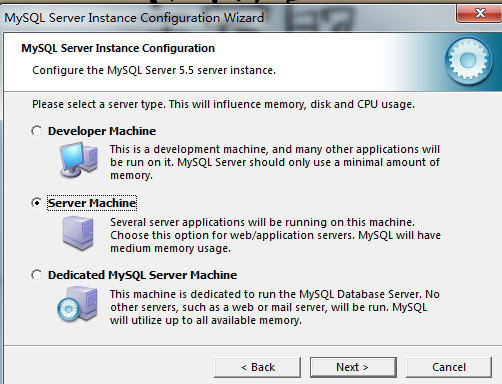Go back with the < Back button
502x384 pixels.
258,367
